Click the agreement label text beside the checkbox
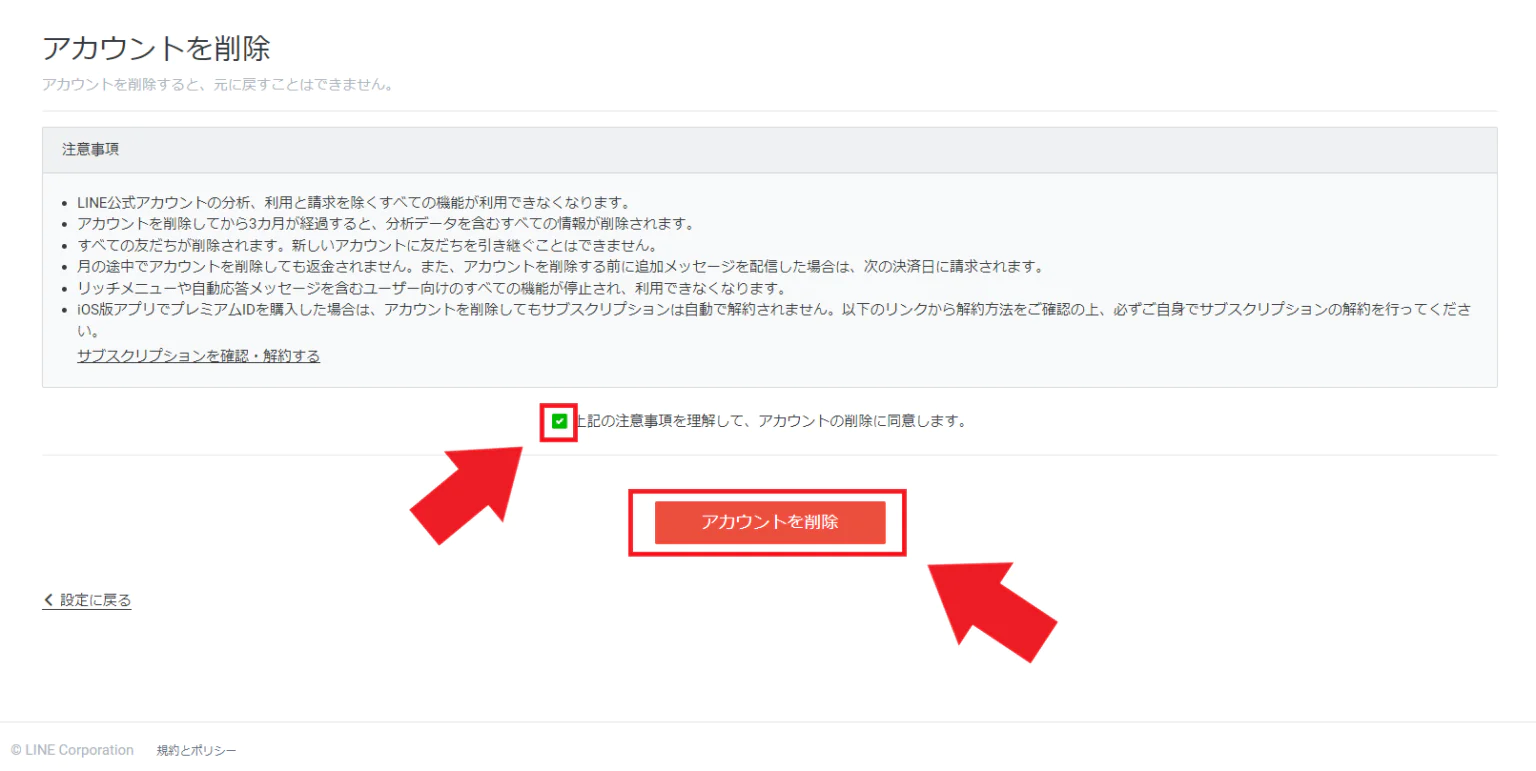The image size is (1536, 771). (x=770, y=421)
